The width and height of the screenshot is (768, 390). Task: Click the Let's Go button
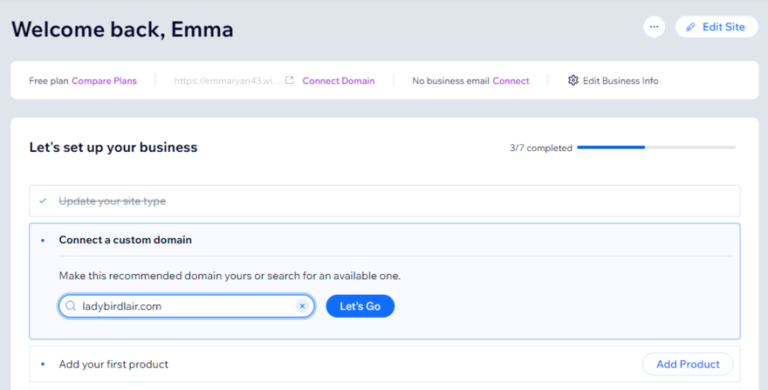click(360, 306)
